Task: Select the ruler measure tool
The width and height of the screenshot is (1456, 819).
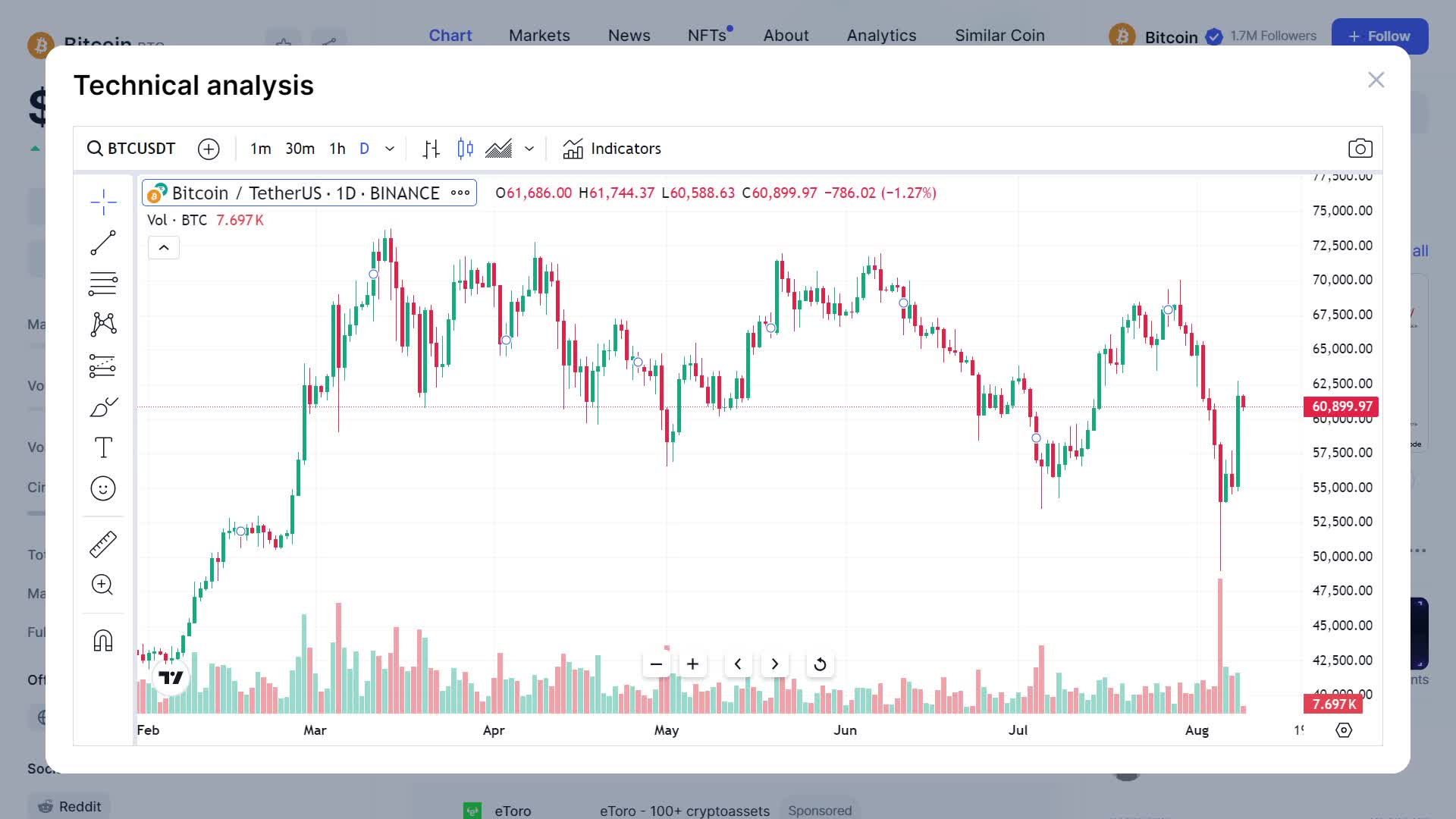Action: pos(103,544)
